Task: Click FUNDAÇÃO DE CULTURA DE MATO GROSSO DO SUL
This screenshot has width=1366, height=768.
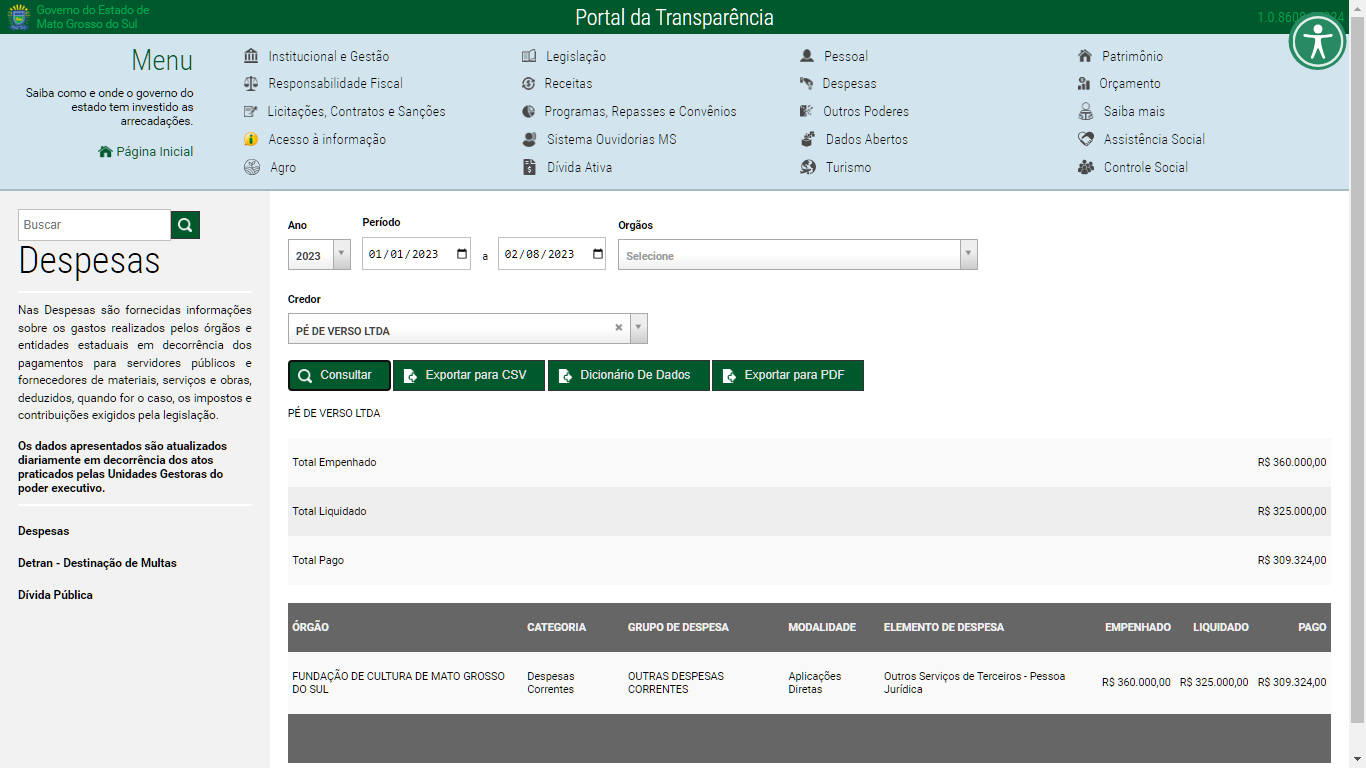Action: pyautogui.click(x=399, y=683)
